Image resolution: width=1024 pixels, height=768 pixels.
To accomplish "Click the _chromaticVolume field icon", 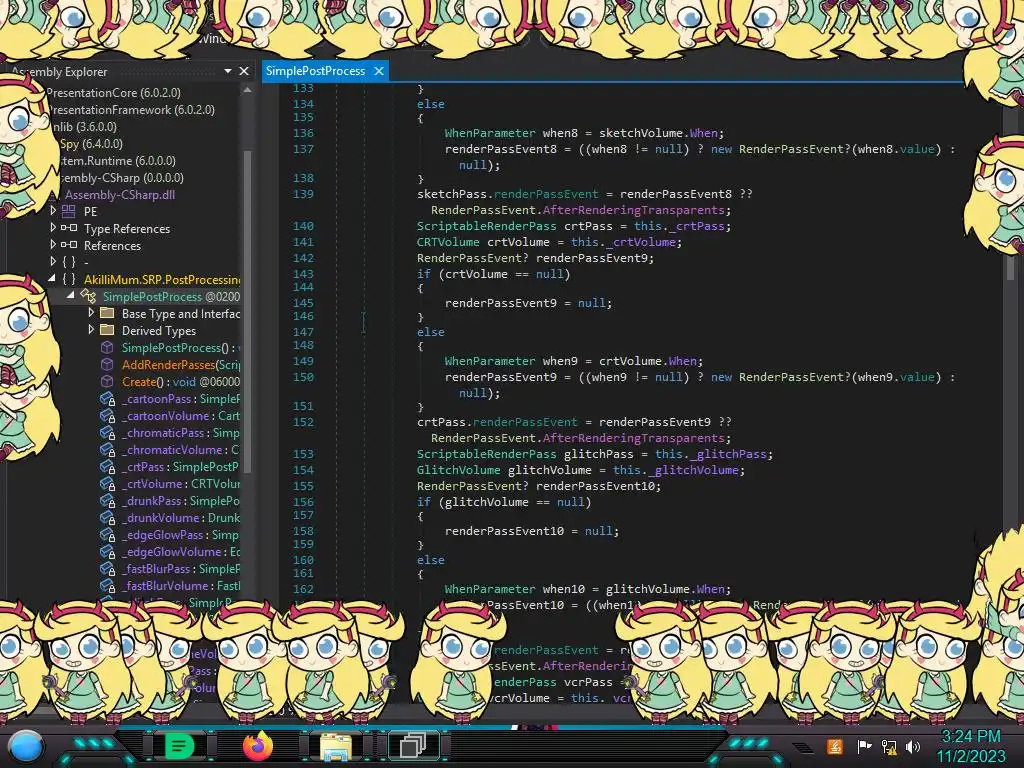I will [x=108, y=449].
